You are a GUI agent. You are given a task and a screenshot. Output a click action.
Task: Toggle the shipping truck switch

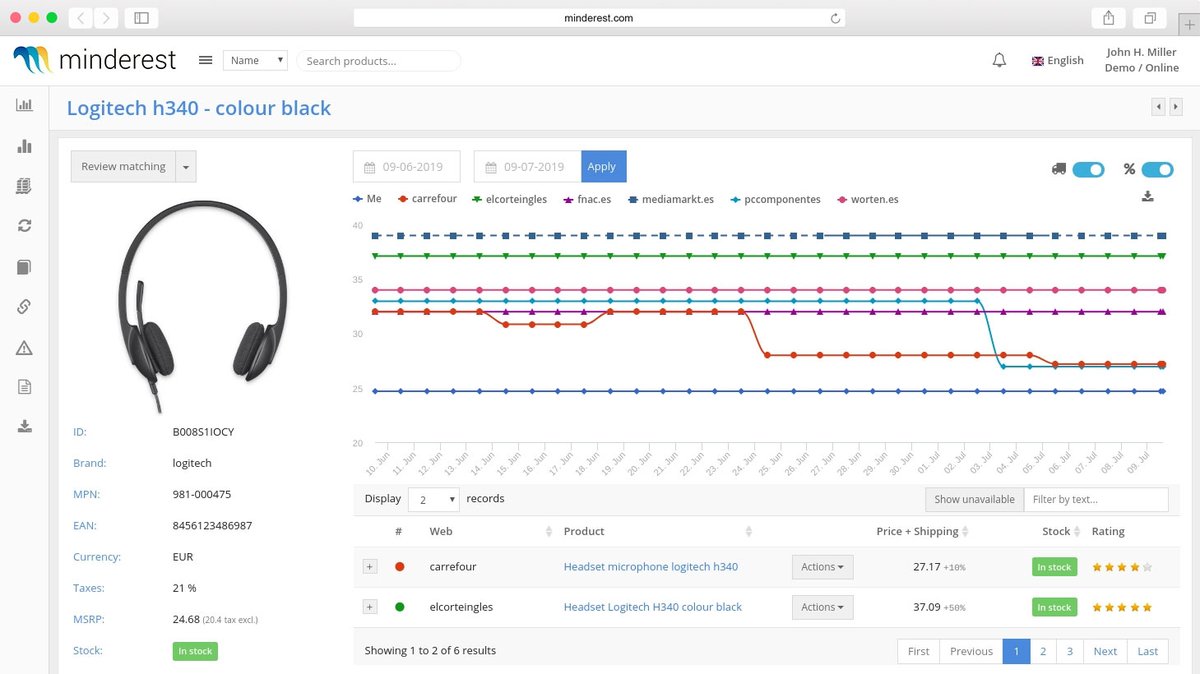(1088, 169)
